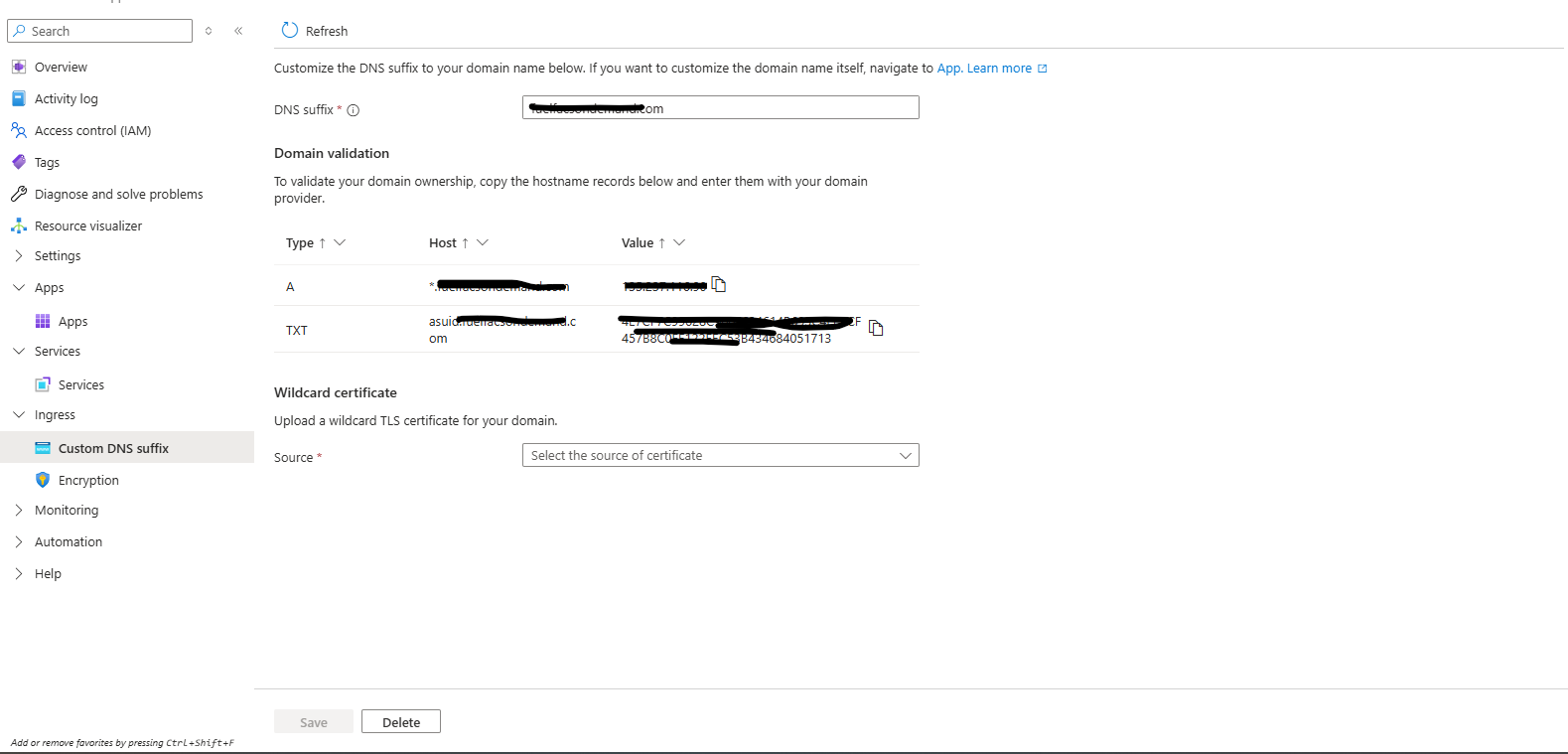Viewport: 1568px width, 754px height.
Task: Open the Overview icon in sidebar
Action: [x=19, y=67]
